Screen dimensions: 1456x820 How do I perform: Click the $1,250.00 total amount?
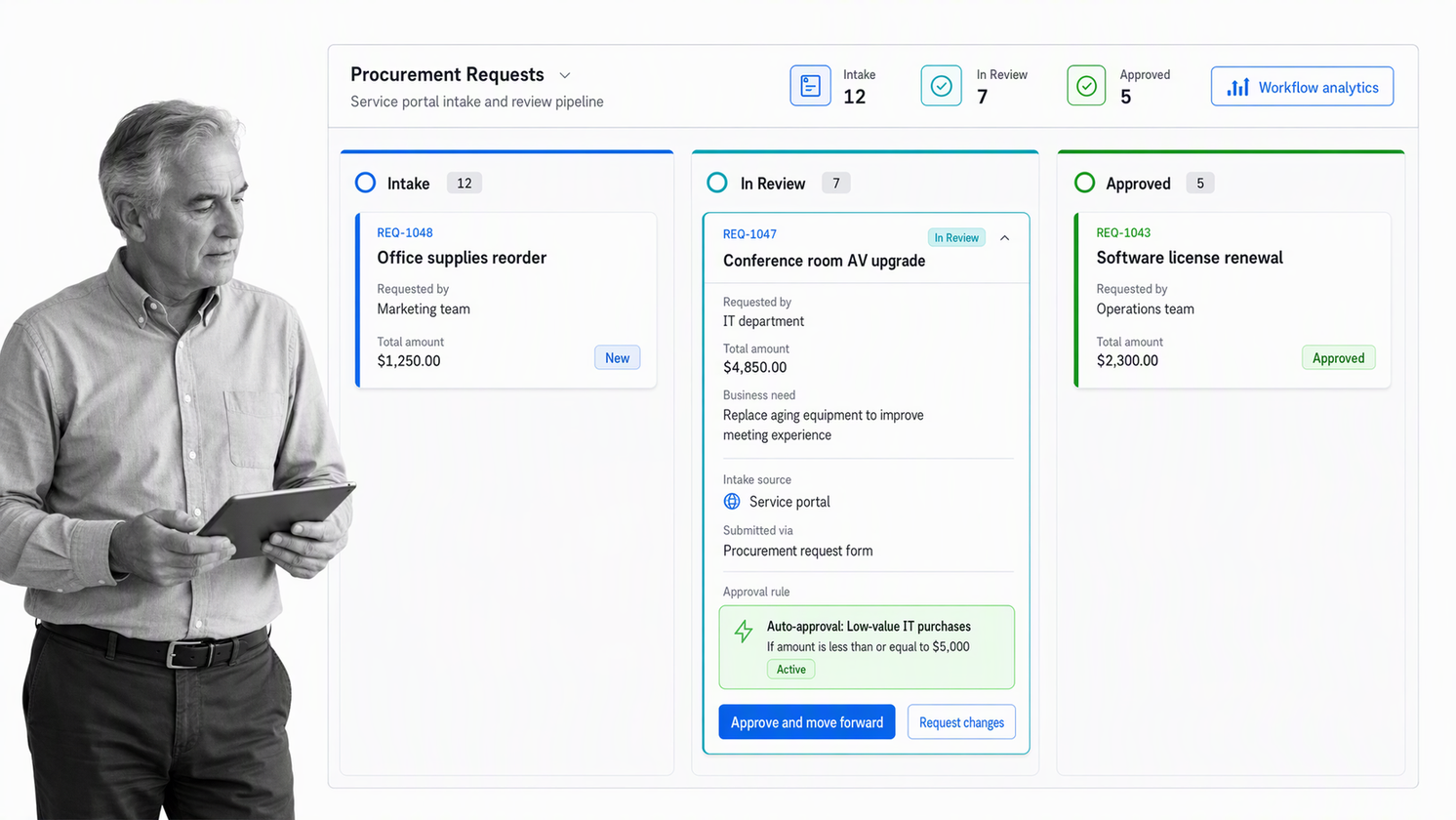409,360
